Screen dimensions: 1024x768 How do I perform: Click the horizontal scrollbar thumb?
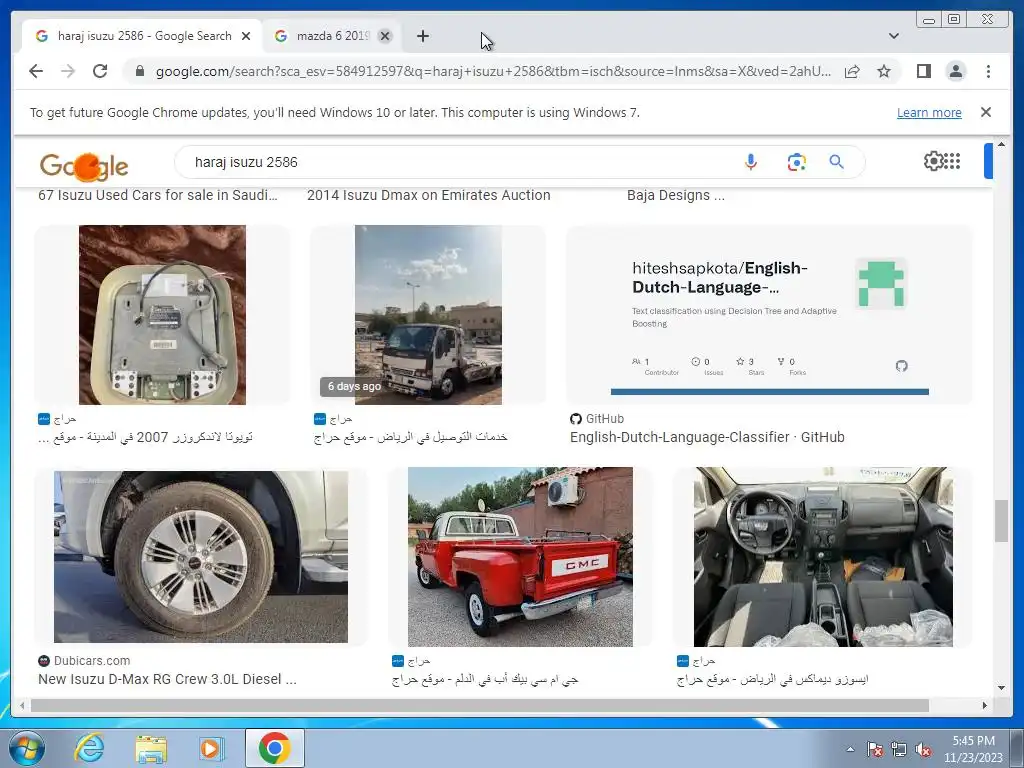(x=479, y=705)
